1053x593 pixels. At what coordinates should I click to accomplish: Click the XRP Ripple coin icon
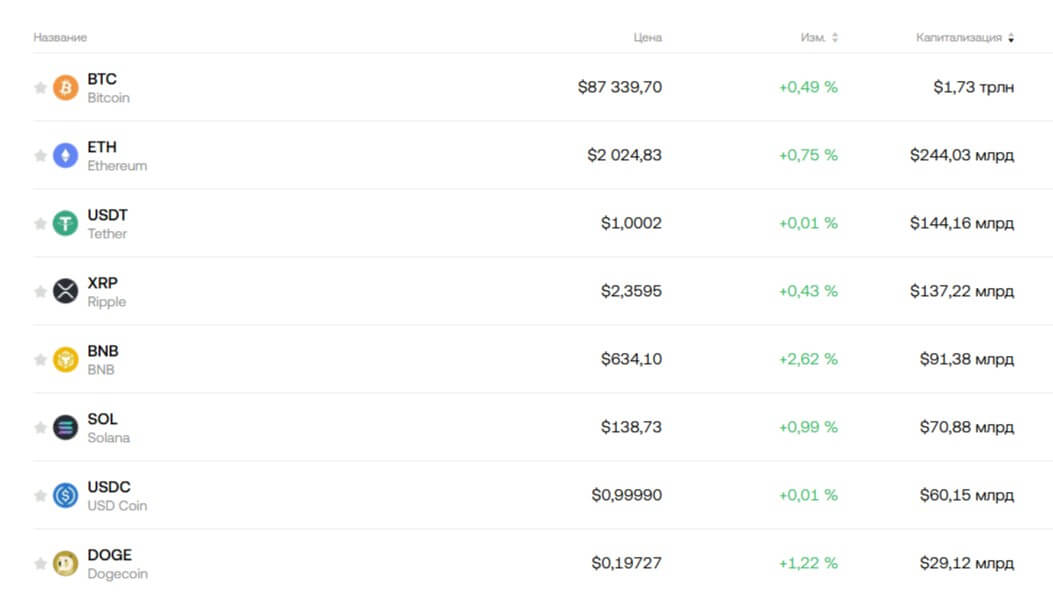pyautogui.click(x=65, y=292)
